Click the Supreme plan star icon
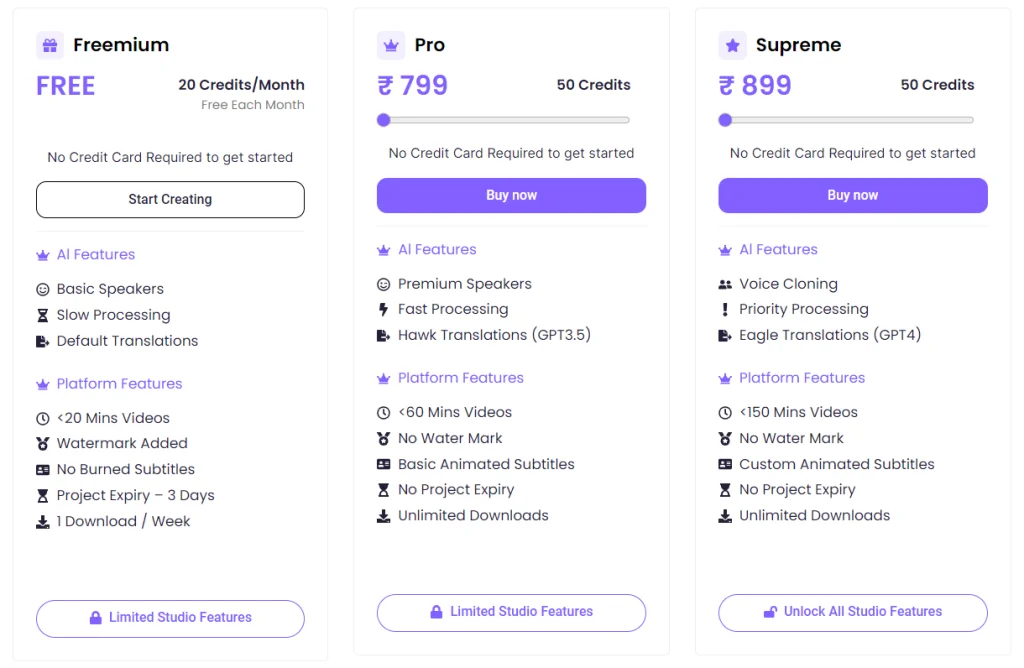The width and height of the screenshot is (1024, 668). pyautogui.click(x=732, y=45)
